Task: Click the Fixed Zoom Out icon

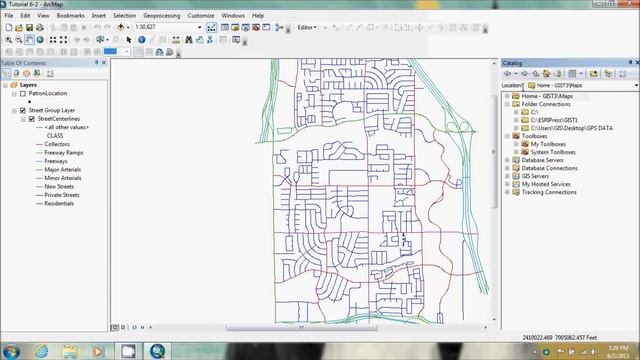Action: (63, 40)
